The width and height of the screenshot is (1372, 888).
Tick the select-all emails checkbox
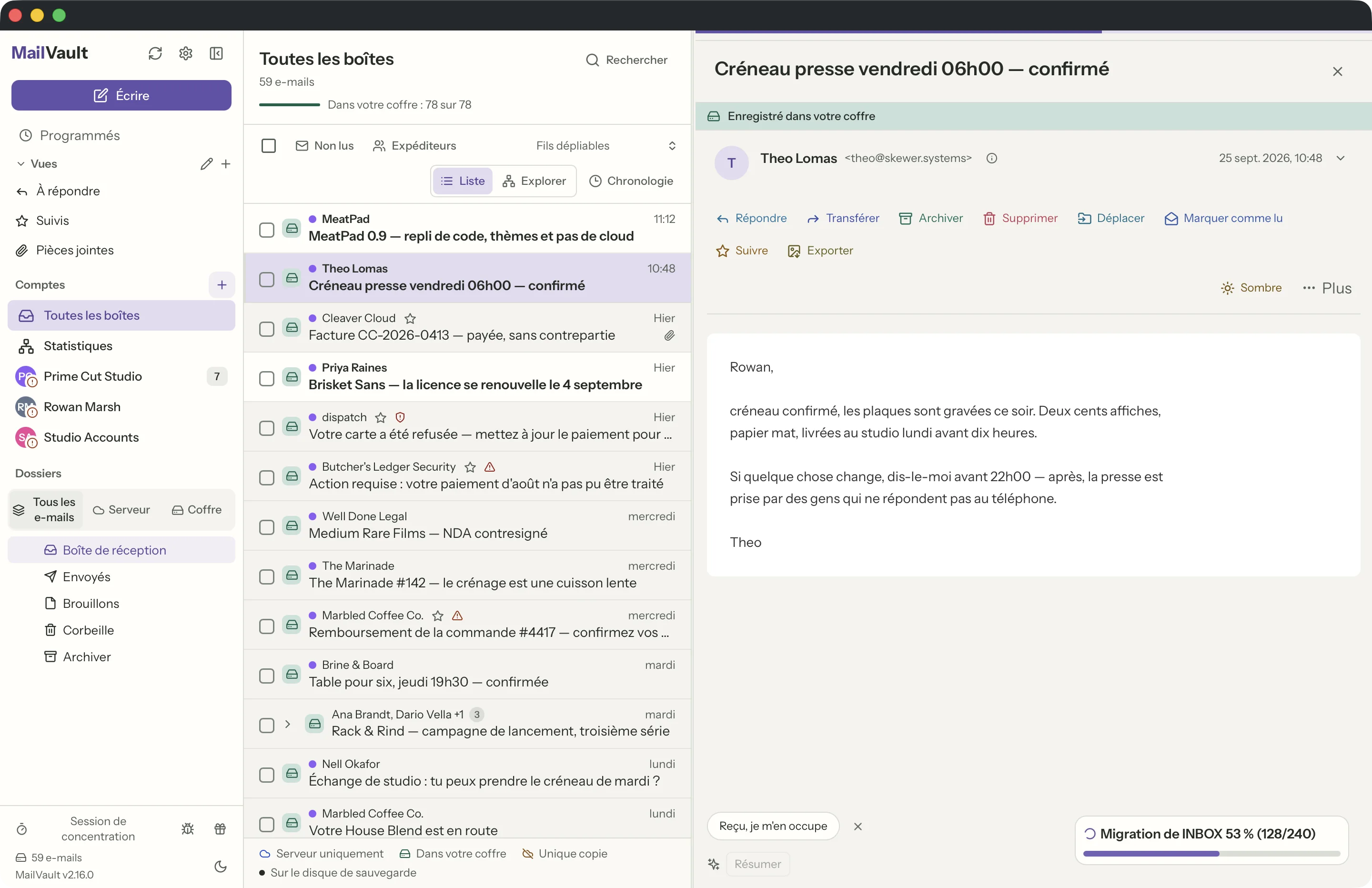(x=269, y=146)
